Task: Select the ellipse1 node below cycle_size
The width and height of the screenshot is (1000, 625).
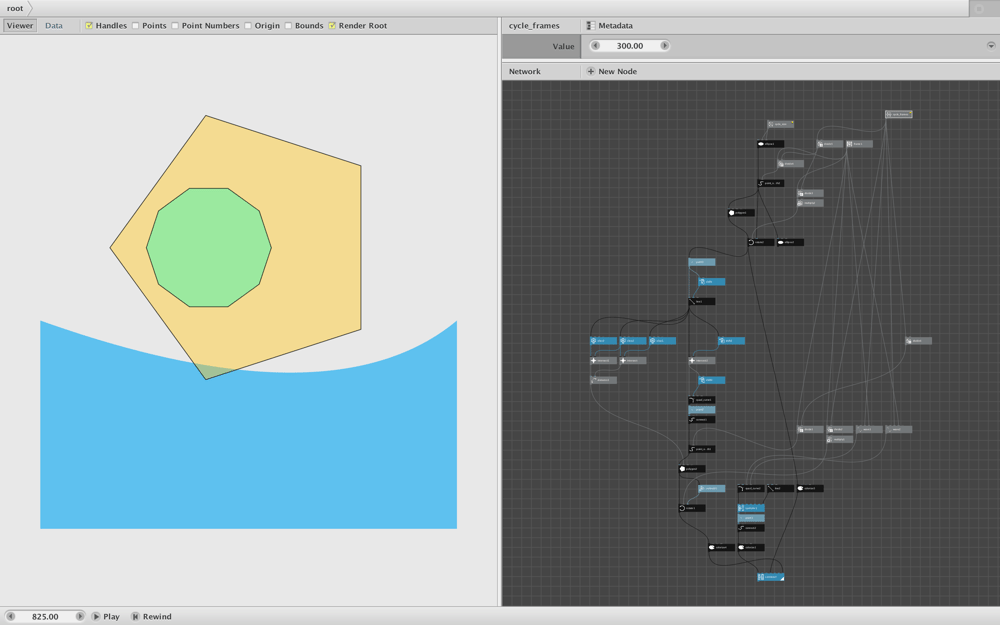Action: click(770, 144)
